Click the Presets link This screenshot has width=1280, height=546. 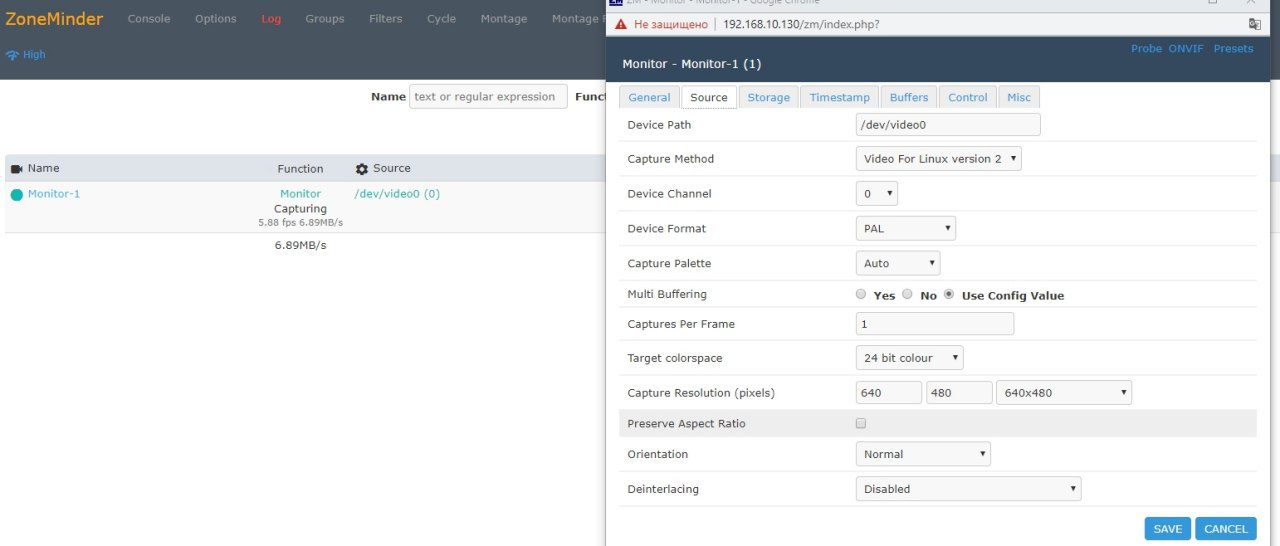(x=1233, y=49)
